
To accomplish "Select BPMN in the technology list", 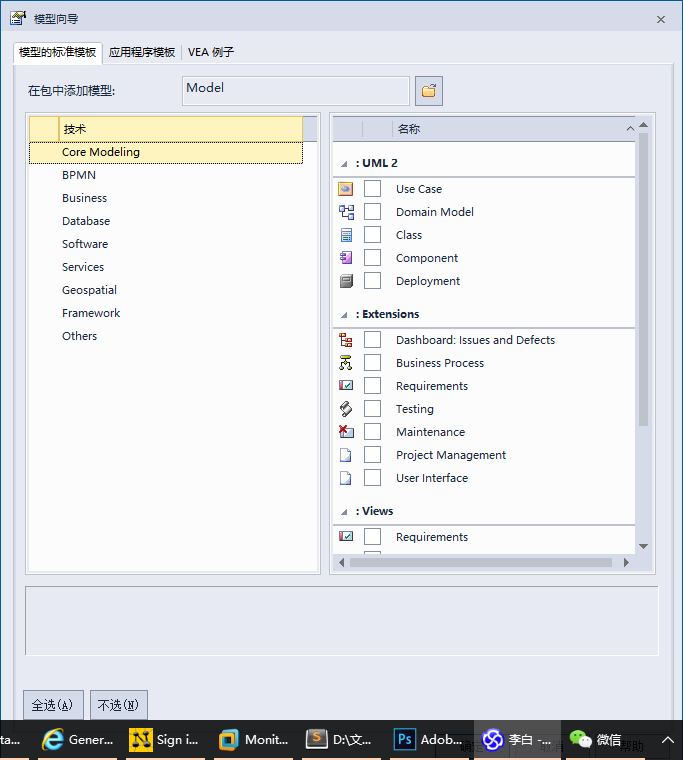I will (79, 175).
